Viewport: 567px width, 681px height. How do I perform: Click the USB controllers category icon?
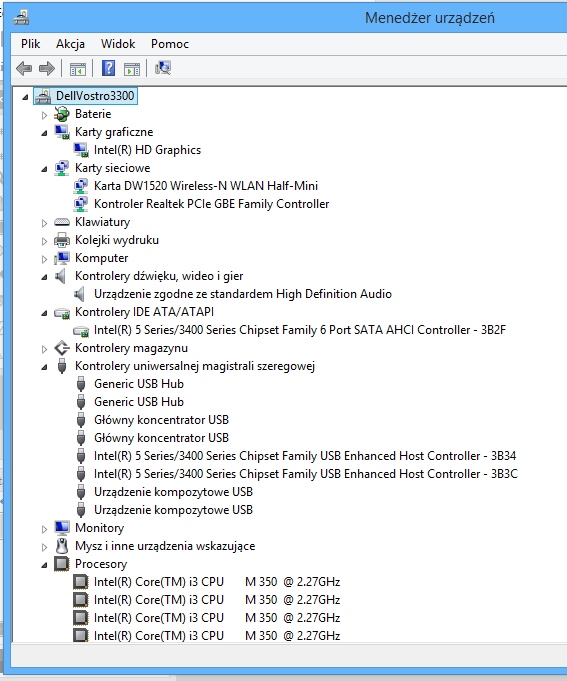62,366
